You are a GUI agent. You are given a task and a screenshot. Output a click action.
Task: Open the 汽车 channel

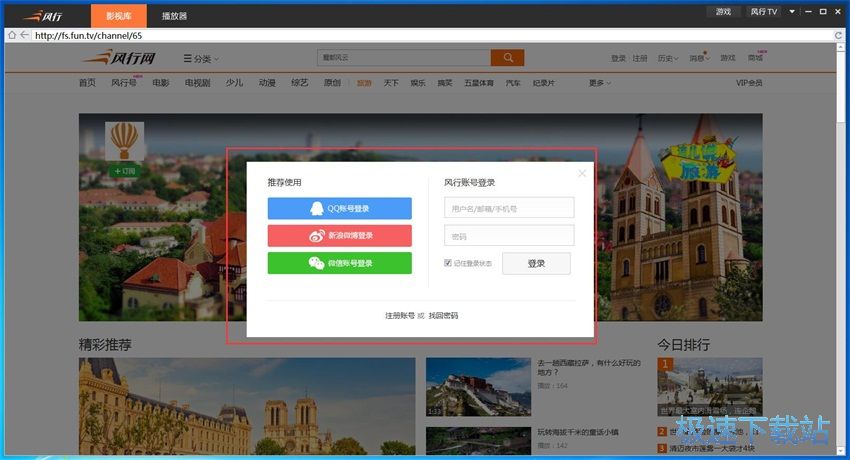point(513,83)
